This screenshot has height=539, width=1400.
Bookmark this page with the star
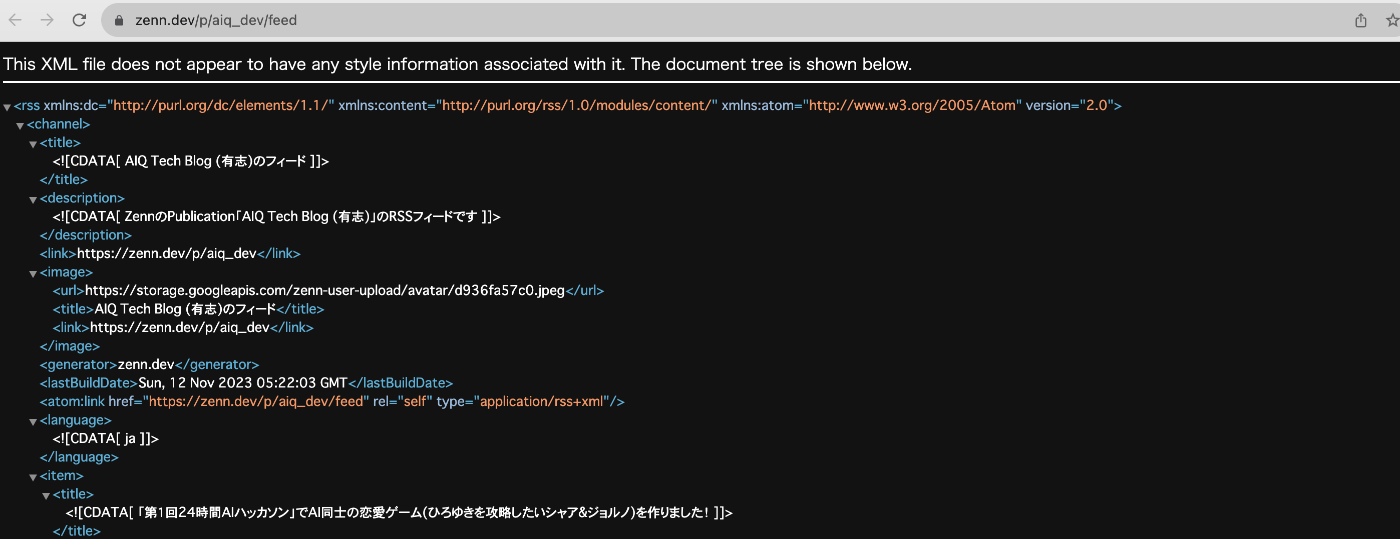[1391, 20]
